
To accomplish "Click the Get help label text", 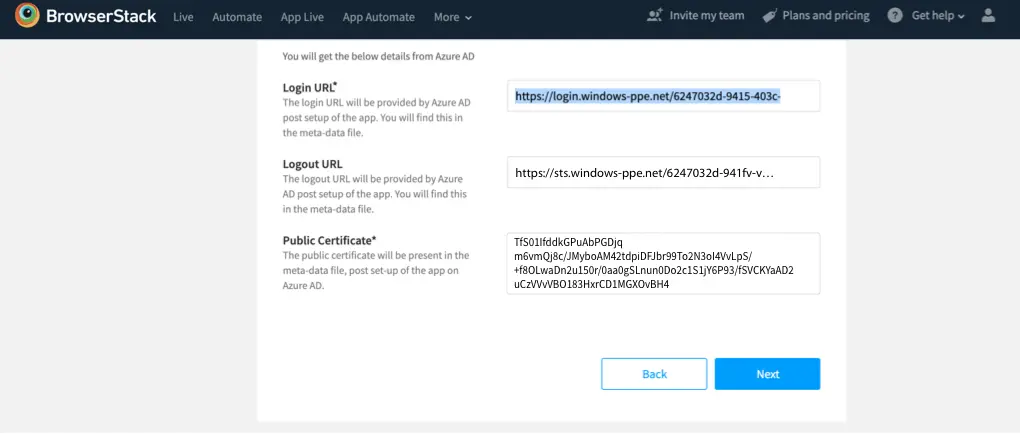I will pos(932,16).
